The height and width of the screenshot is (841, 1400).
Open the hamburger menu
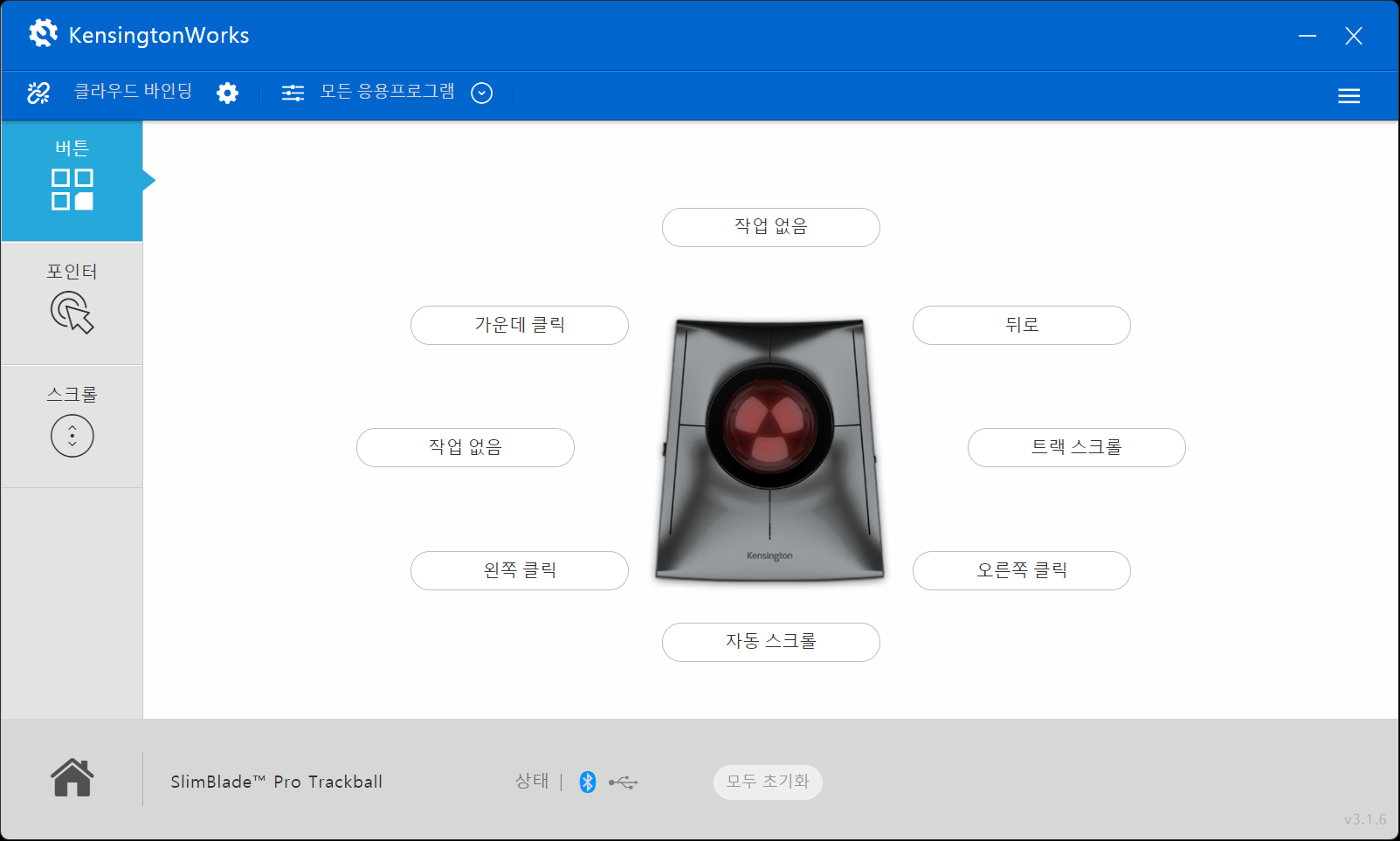1348,96
